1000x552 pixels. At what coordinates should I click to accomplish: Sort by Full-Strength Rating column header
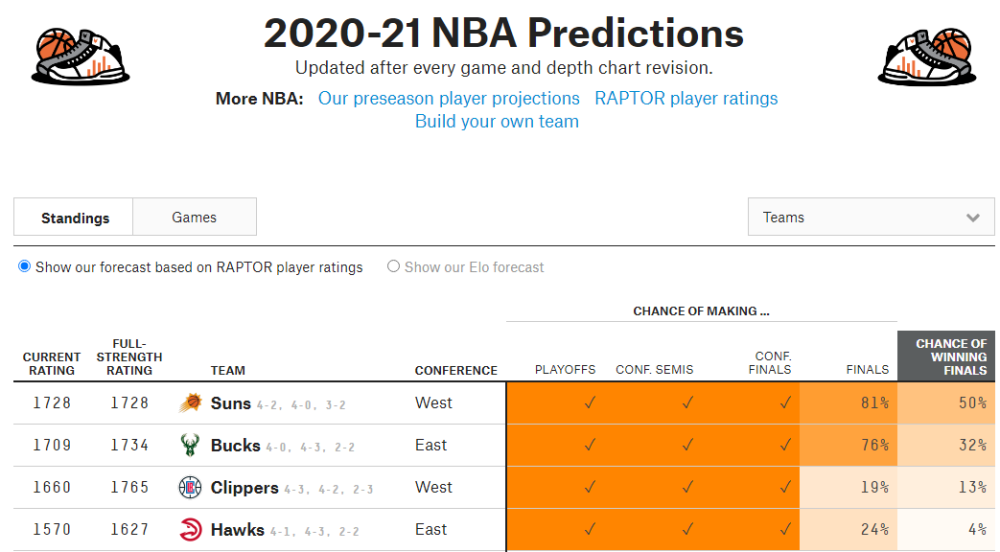point(129,357)
